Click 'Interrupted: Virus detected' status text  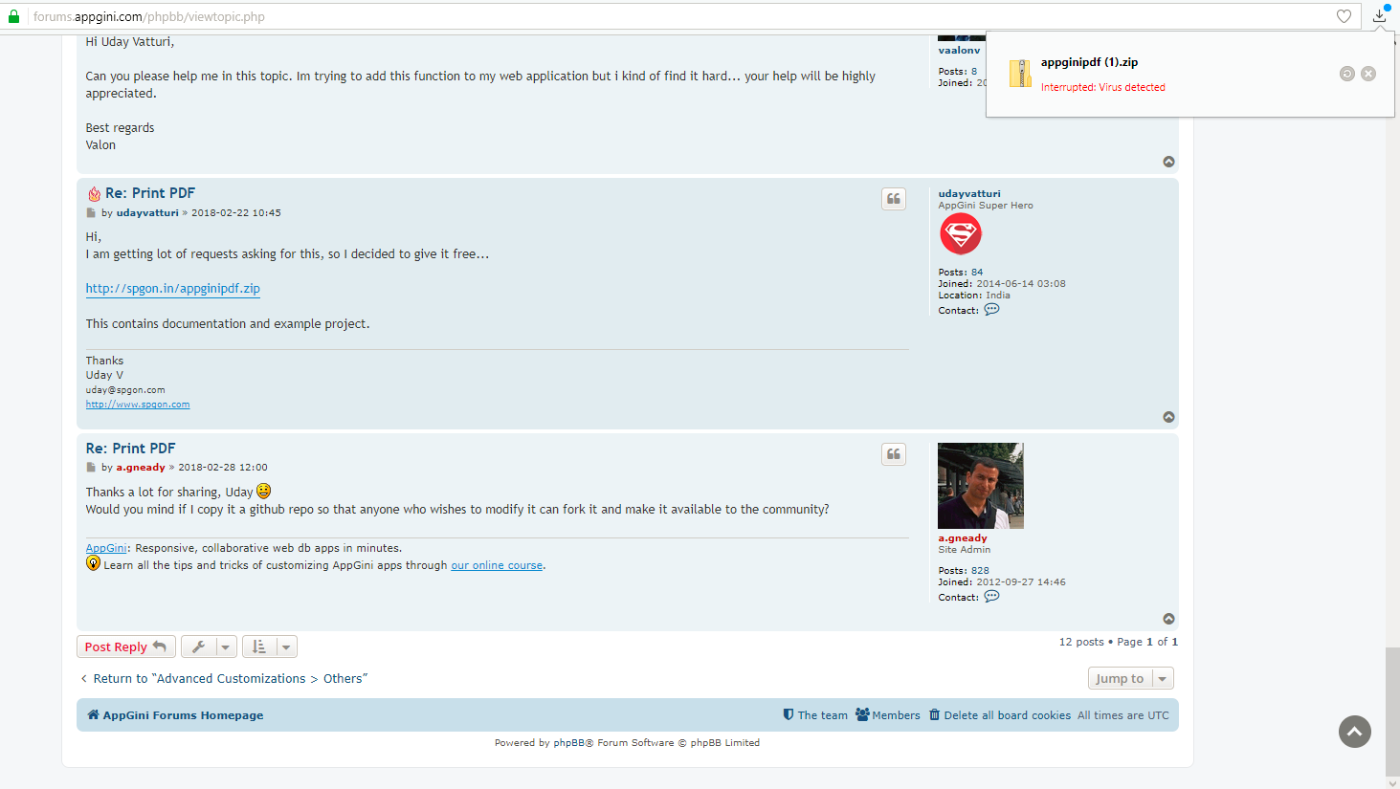[1103, 88]
